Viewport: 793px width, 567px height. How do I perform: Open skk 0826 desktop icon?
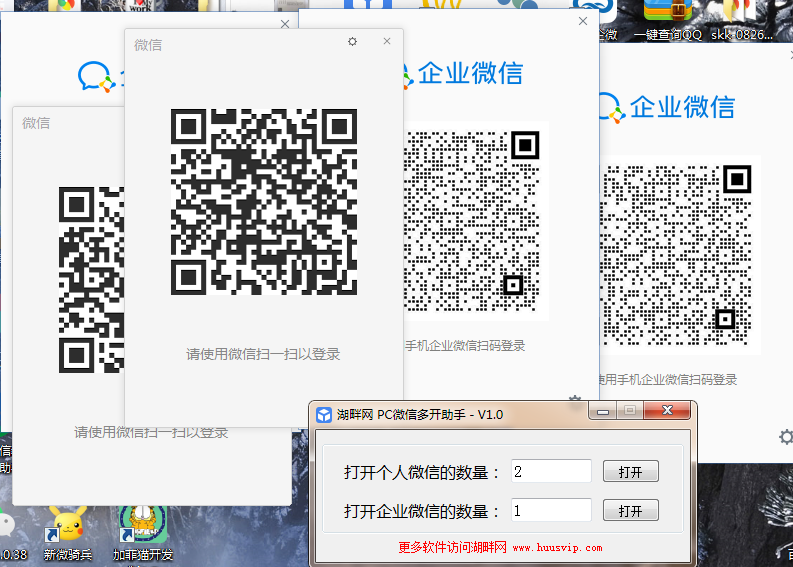pos(742,21)
